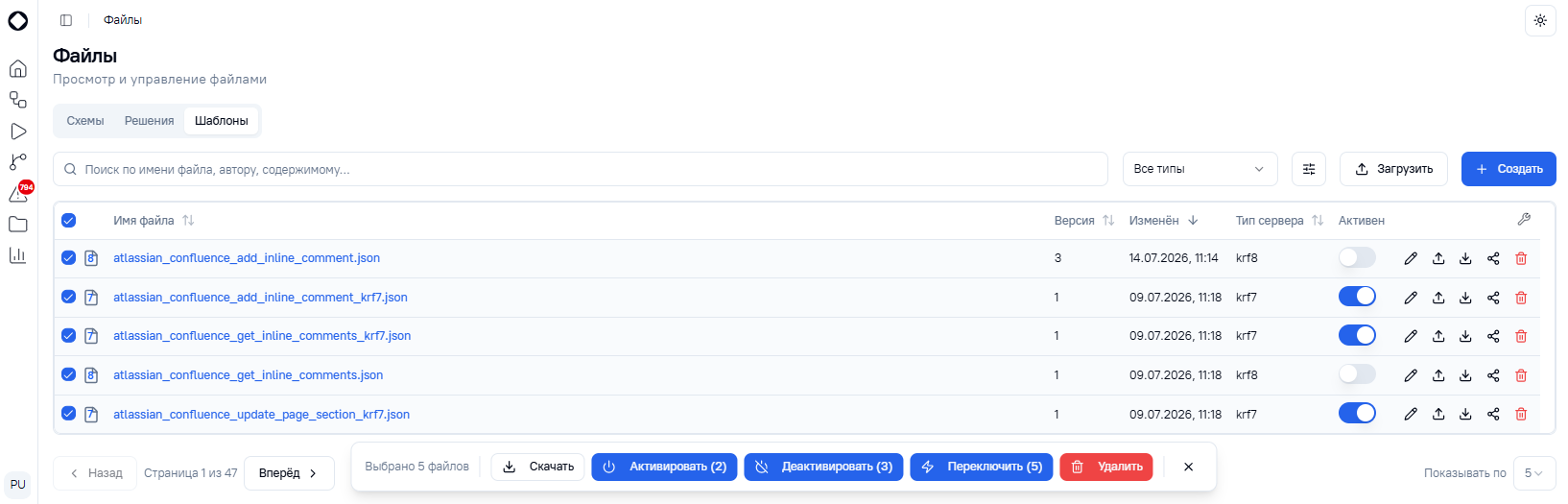Open the filter settings sliders icon
The height and width of the screenshot is (504, 1568).
(x=1309, y=169)
